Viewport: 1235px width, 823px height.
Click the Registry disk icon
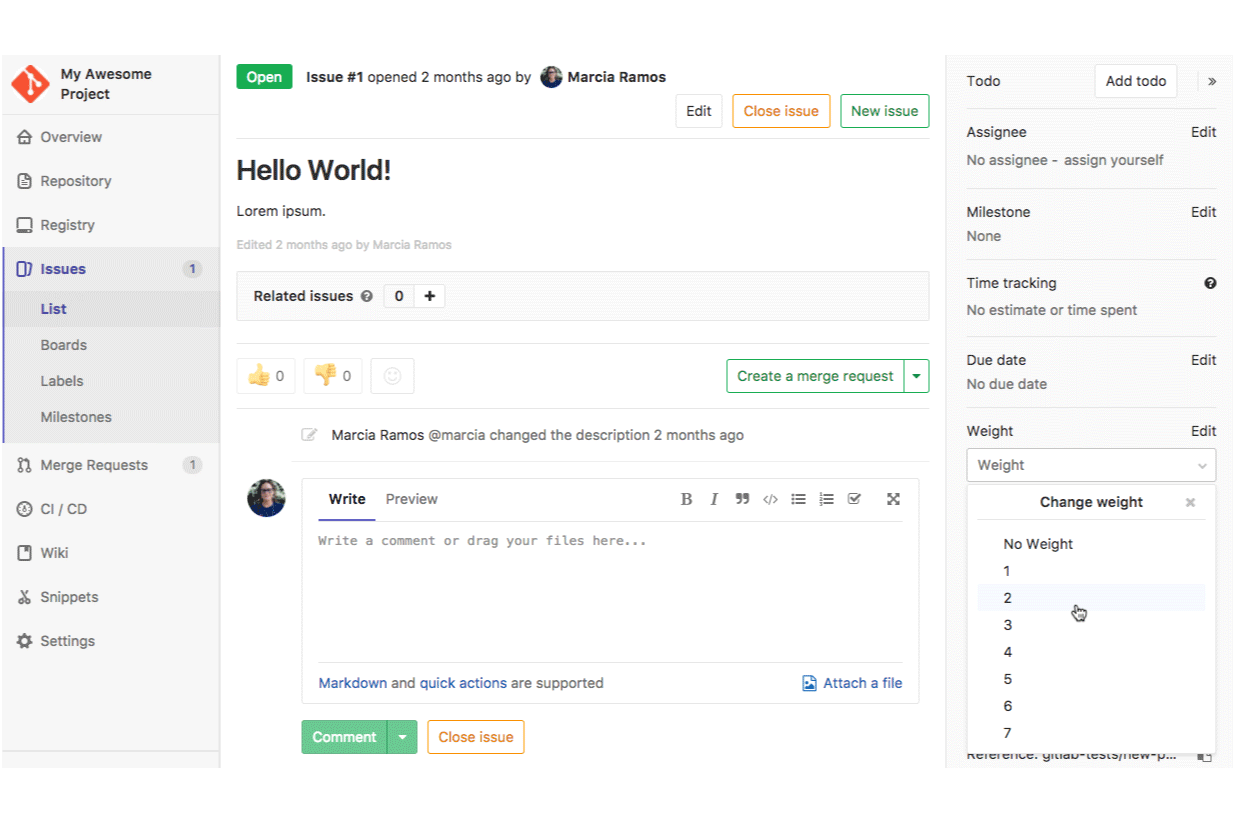(x=25, y=225)
